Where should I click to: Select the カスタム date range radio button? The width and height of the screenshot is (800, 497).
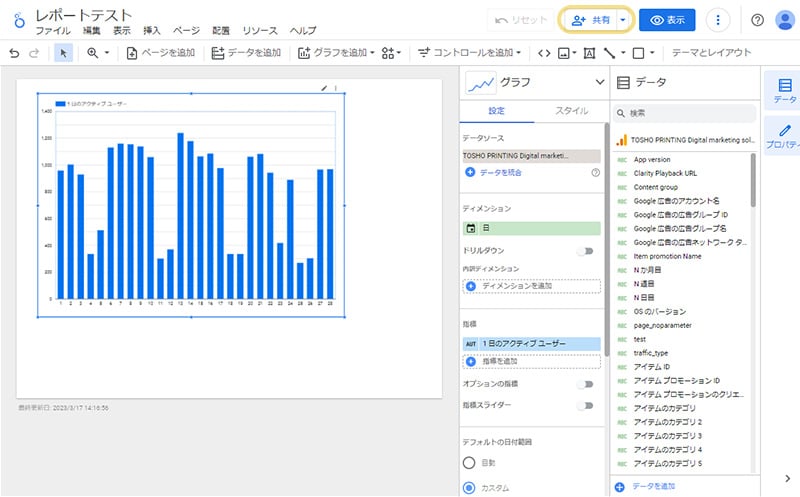[469, 488]
